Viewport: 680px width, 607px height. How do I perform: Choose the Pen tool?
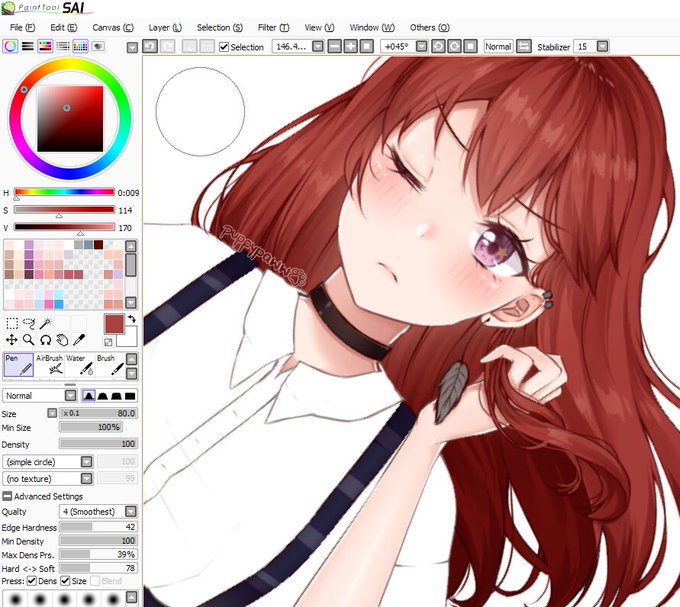(x=19, y=365)
